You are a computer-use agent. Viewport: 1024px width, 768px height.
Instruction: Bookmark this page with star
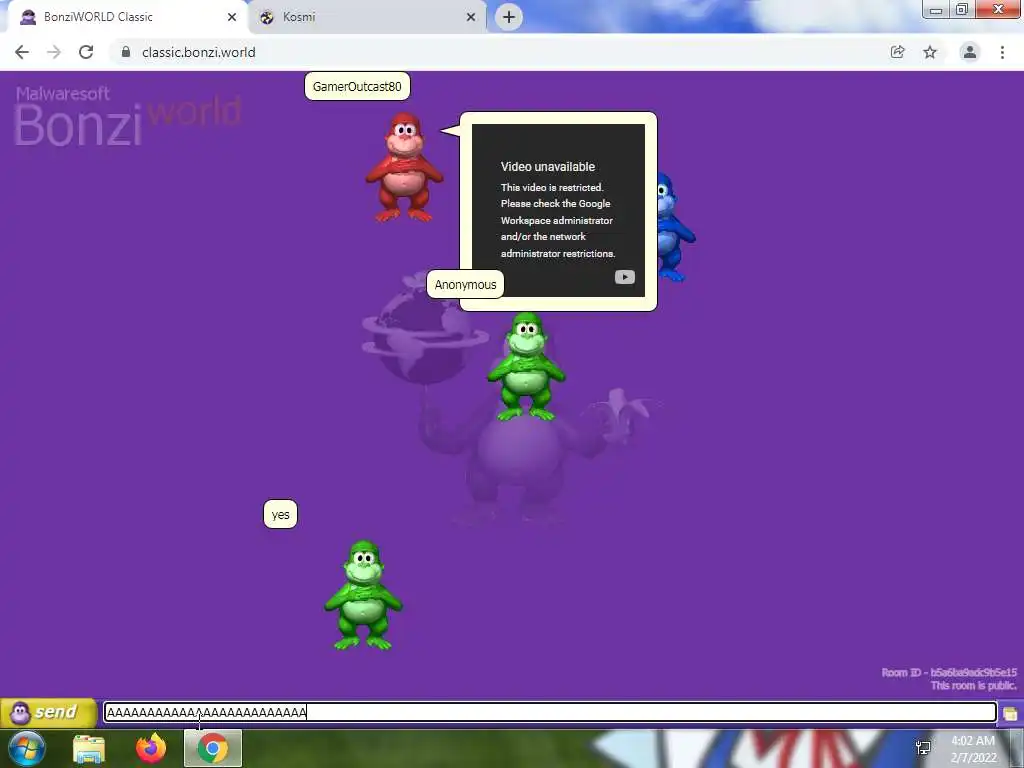[930, 52]
